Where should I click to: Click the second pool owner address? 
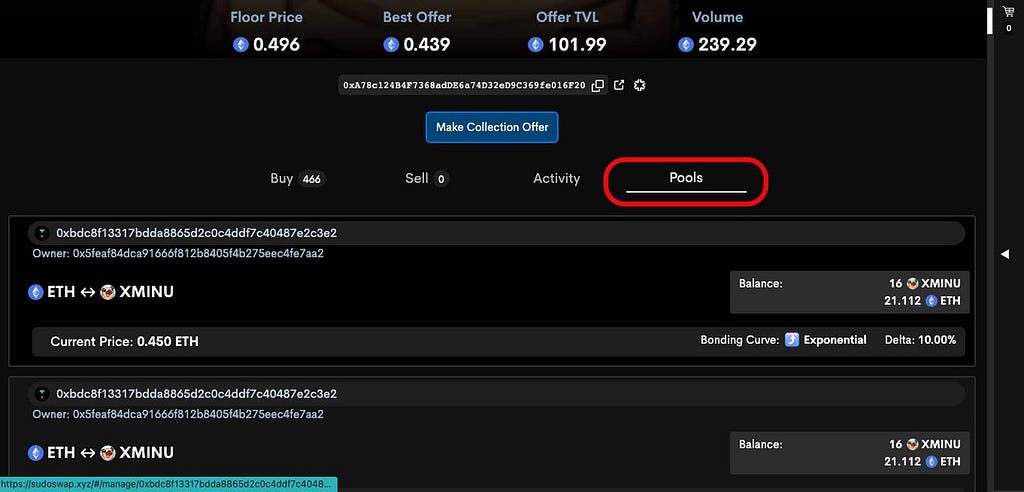click(199, 414)
